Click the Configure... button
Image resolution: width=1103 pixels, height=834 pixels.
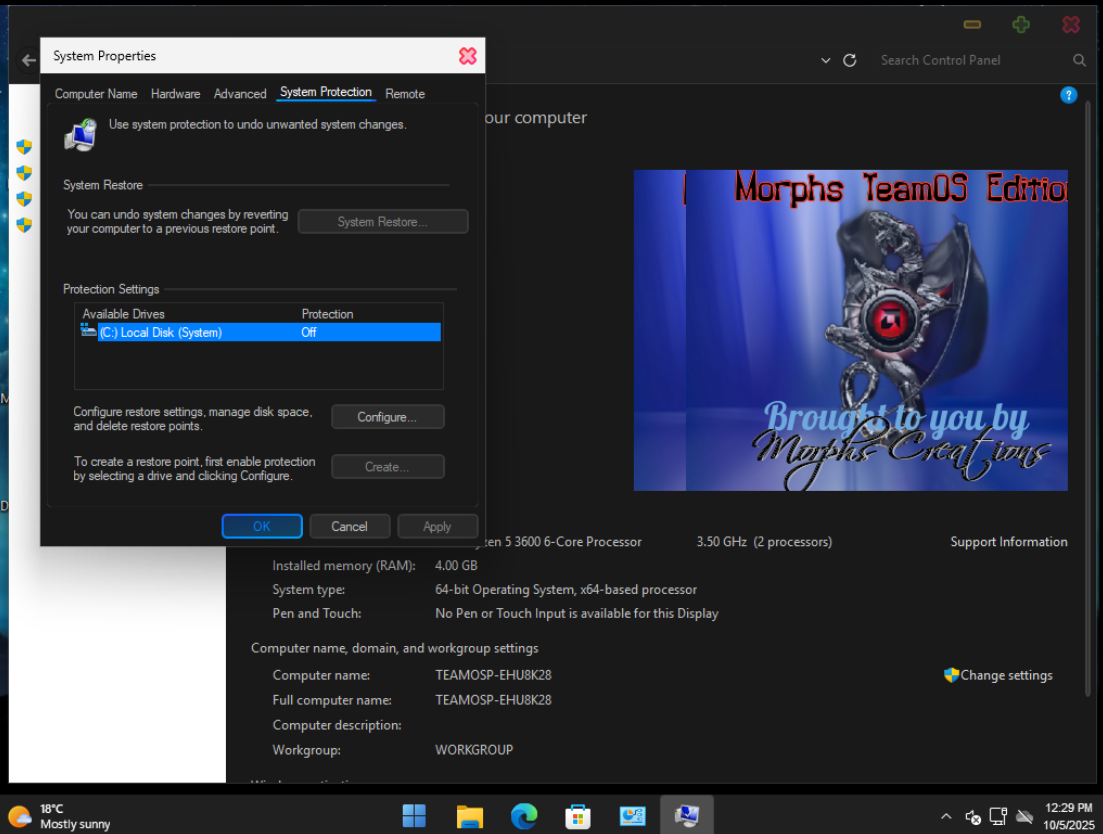(x=387, y=417)
